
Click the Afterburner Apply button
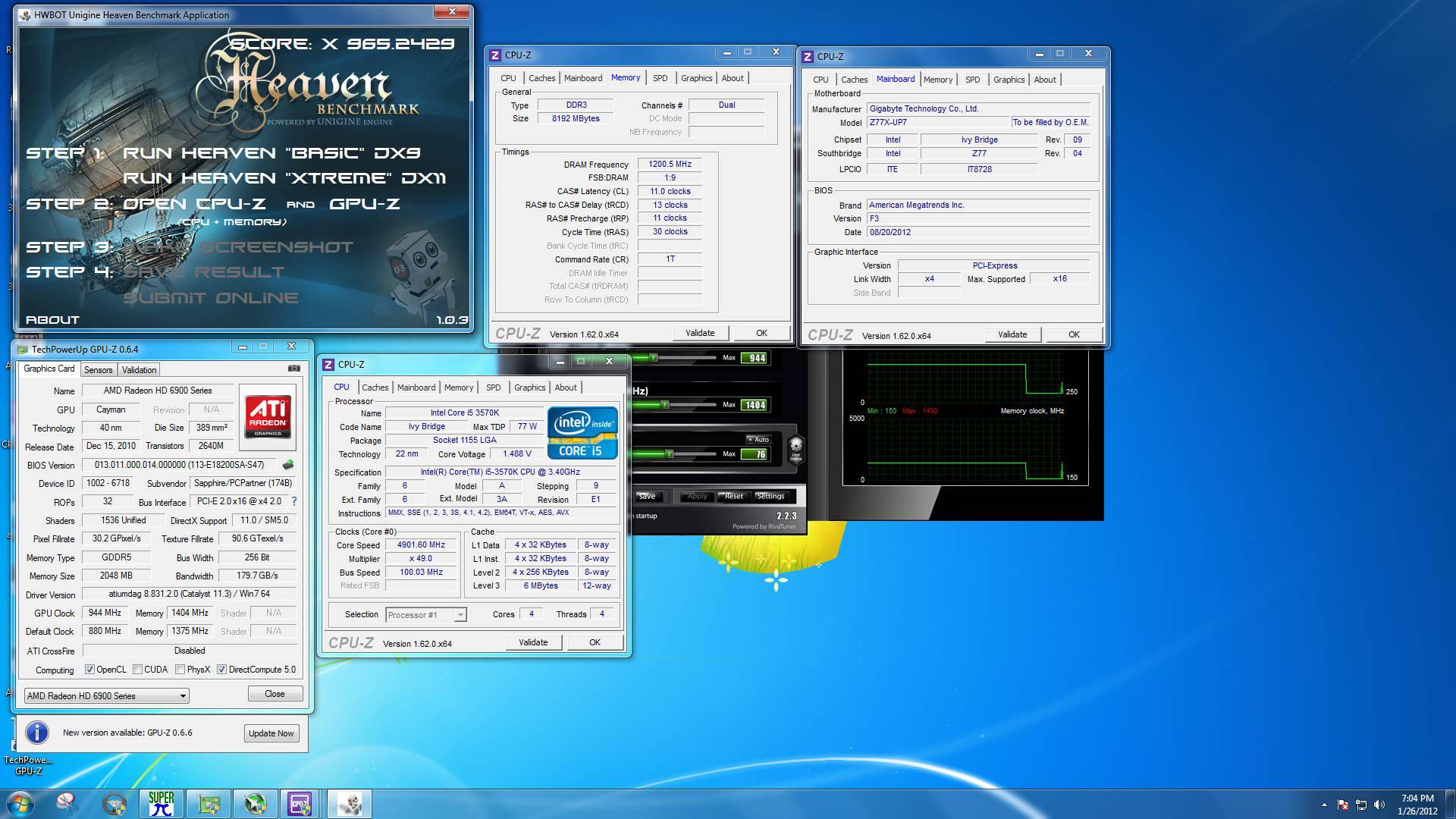point(697,496)
